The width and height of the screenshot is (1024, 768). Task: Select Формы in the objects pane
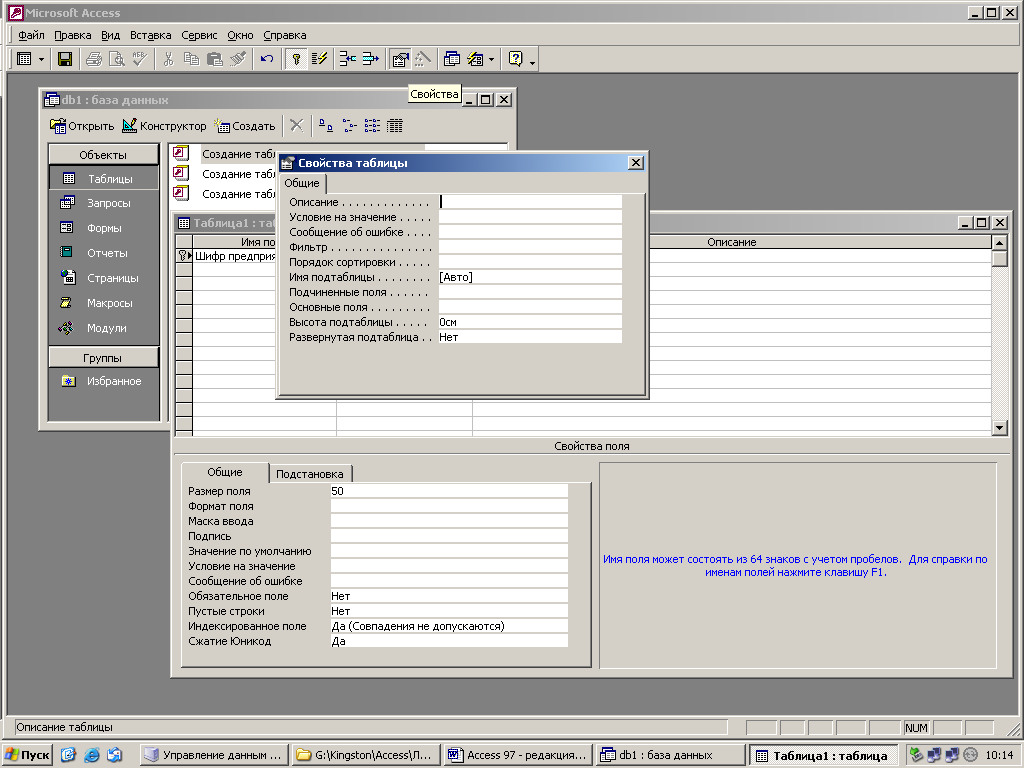(x=104, y=228)
